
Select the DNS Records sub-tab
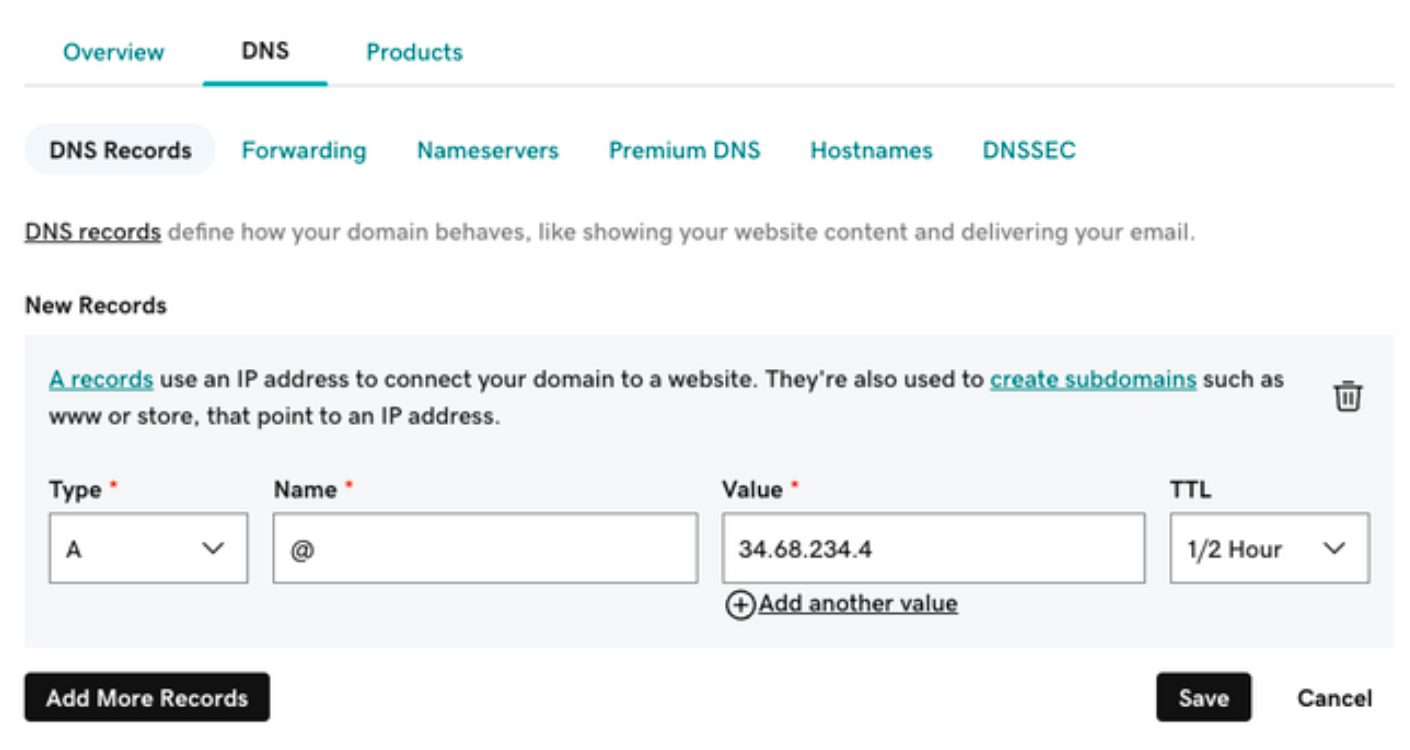[120, 150]
